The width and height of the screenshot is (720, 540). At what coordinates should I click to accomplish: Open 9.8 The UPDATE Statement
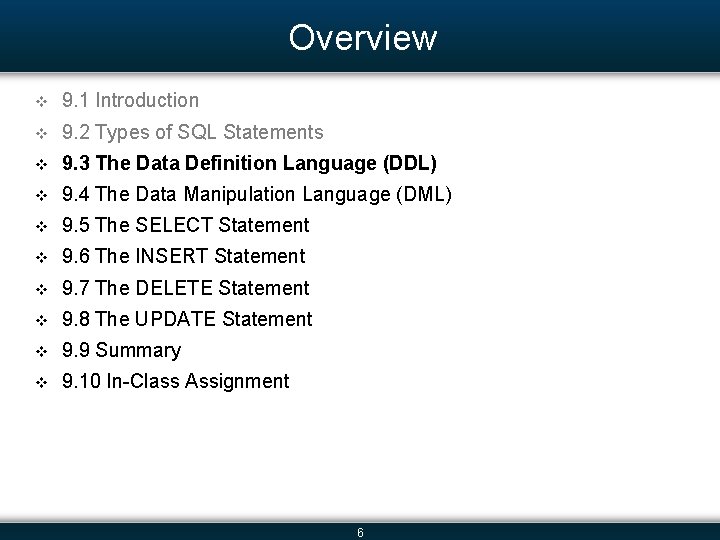tap(187, 319)
